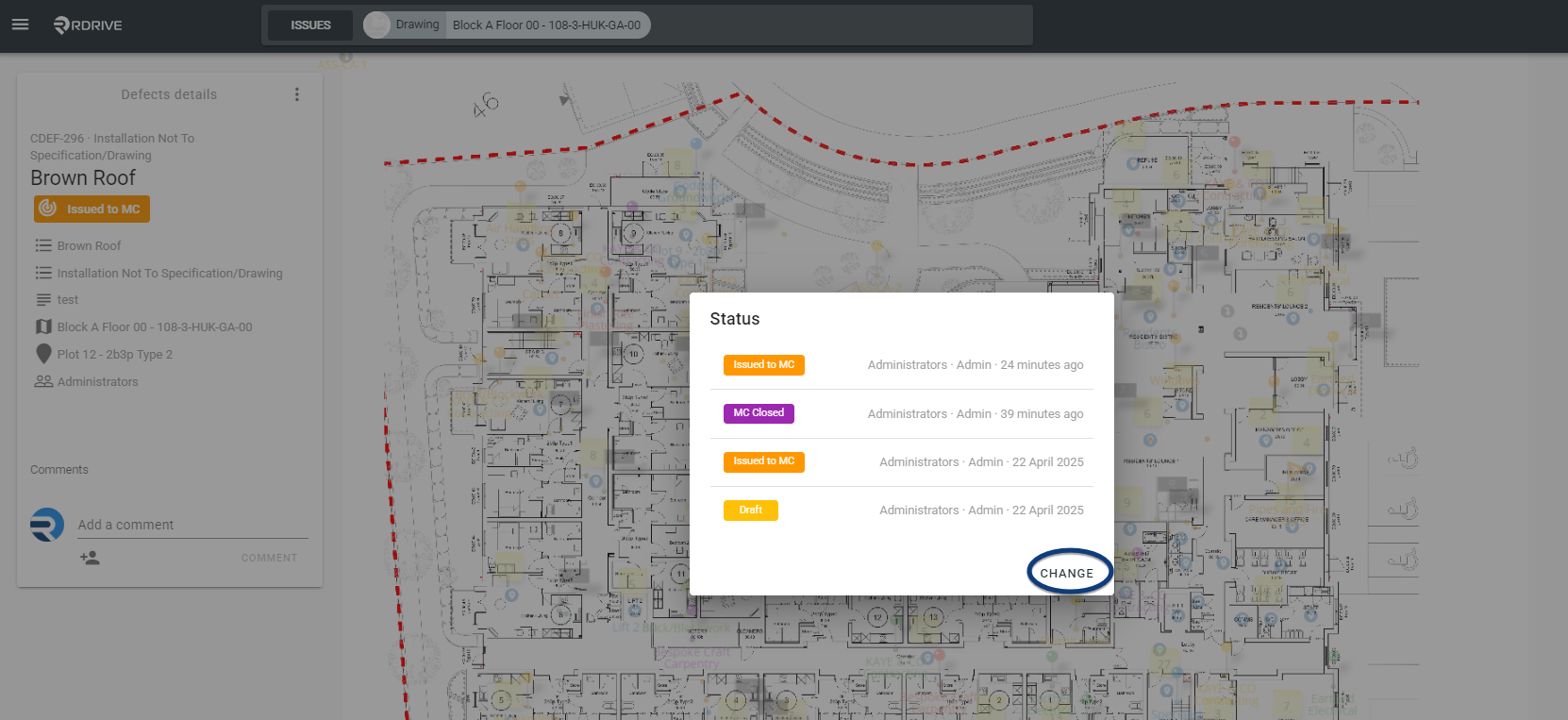Click the description icon beside test
The image size is (1568, 720).
coord(43,300)
